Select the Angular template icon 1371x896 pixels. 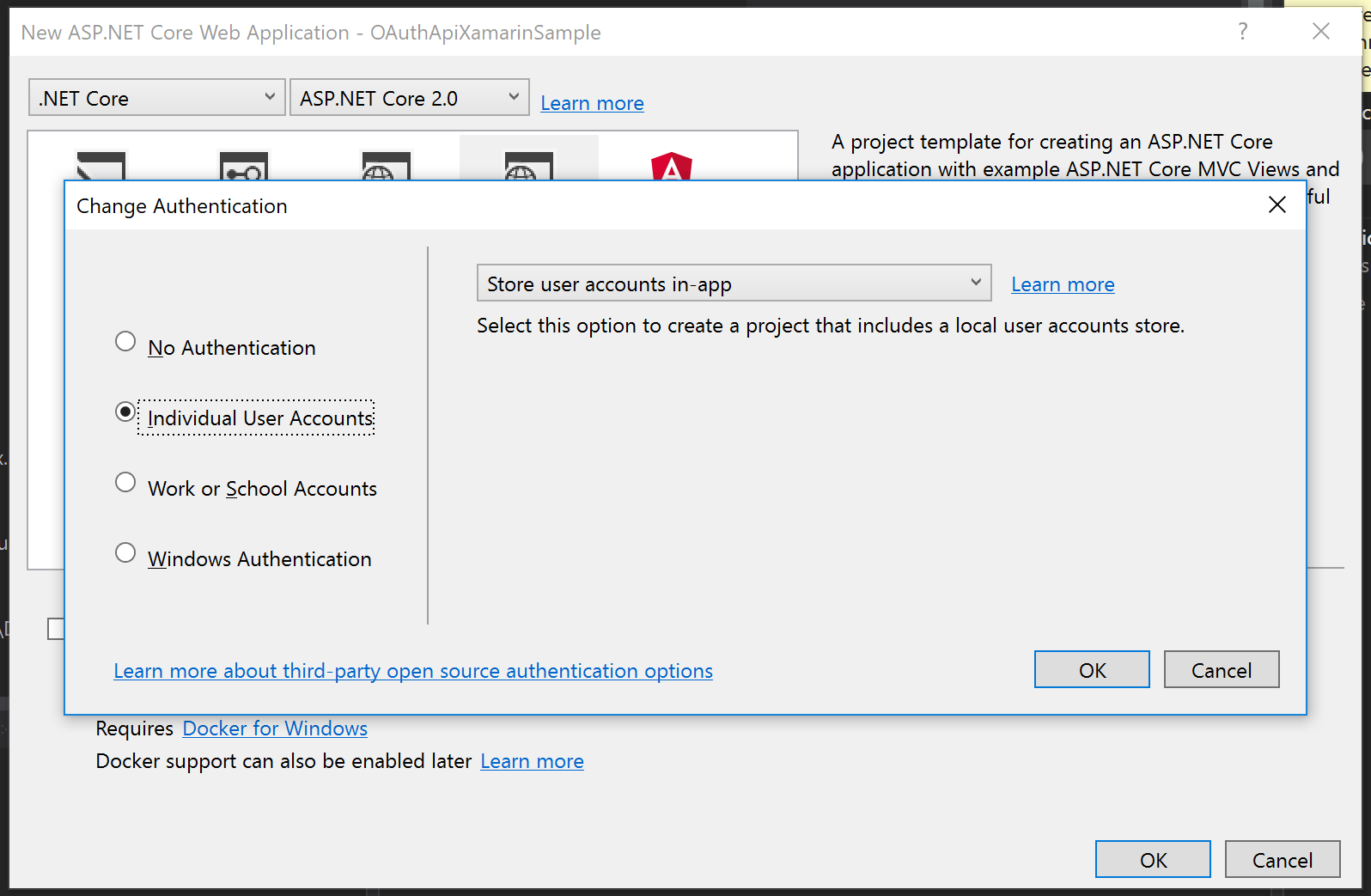[672, 166]
